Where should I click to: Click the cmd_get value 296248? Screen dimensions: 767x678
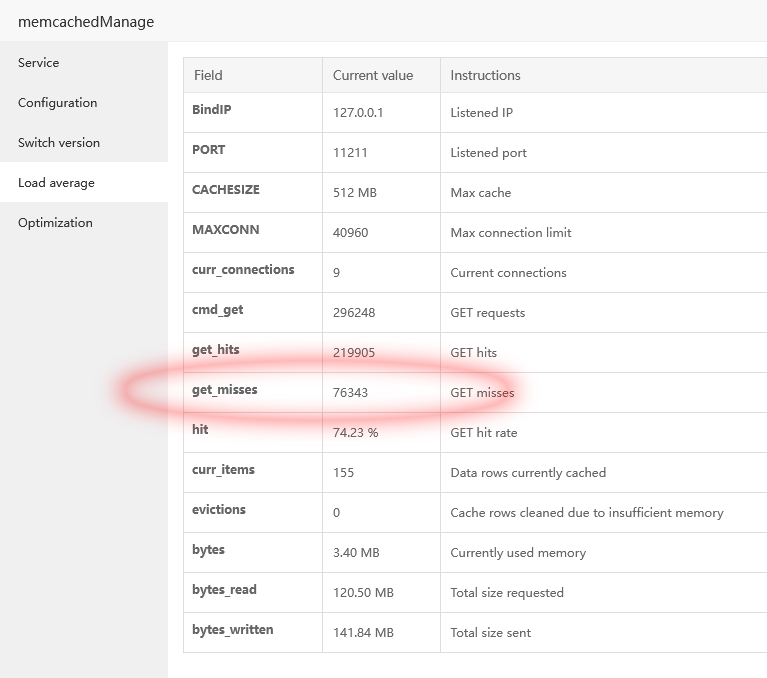354,313
